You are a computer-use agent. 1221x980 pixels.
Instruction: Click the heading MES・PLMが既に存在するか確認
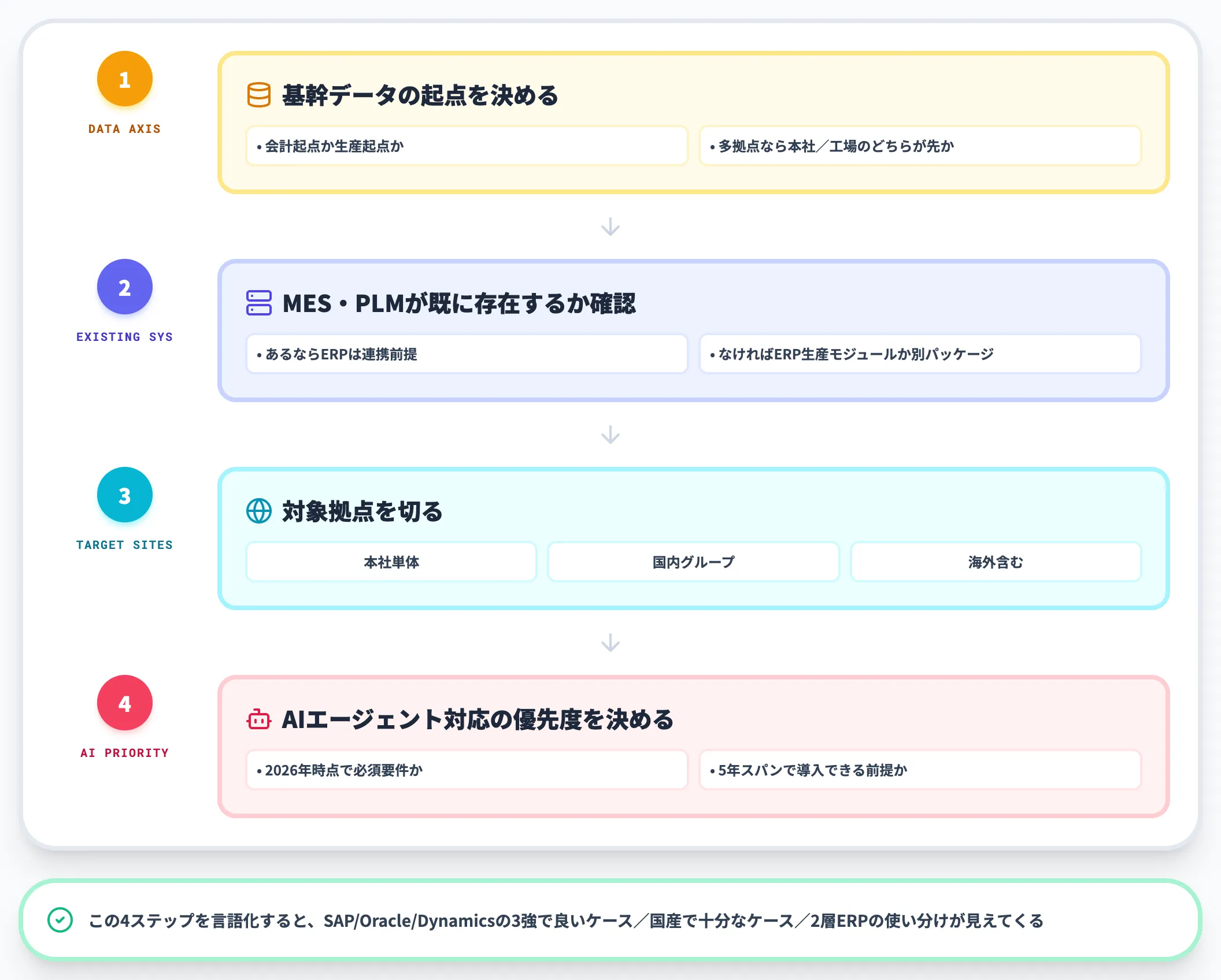point(459,303)
